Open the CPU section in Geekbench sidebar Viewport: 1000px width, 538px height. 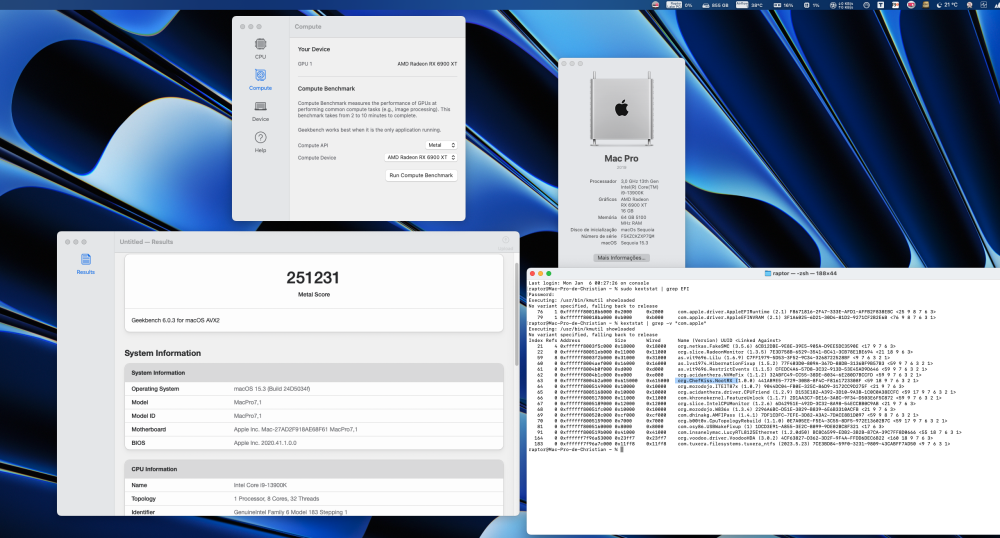(x=260, y=48)
